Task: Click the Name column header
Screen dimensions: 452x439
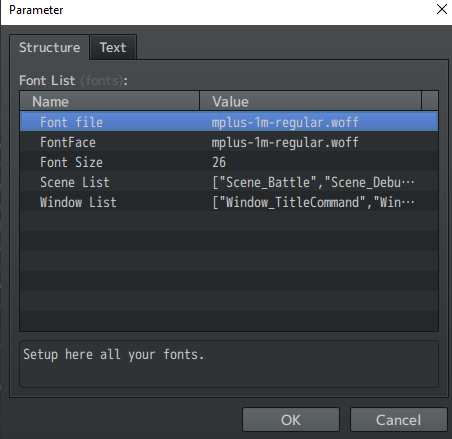Action: pyautogui.click(x=110, y=101)
